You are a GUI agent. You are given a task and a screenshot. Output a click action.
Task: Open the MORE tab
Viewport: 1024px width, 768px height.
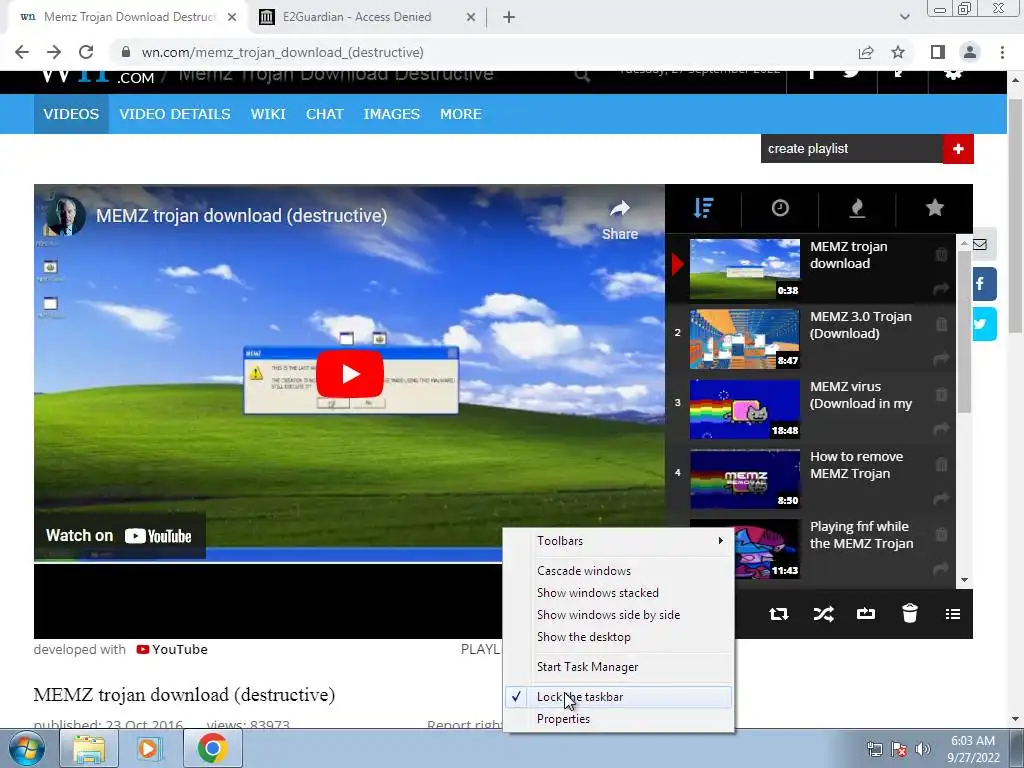point(461,114)
